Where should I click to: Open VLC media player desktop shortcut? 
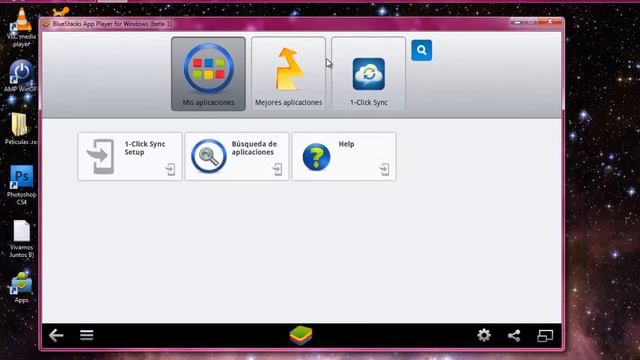pyautogui.click(x=21, y=27)
